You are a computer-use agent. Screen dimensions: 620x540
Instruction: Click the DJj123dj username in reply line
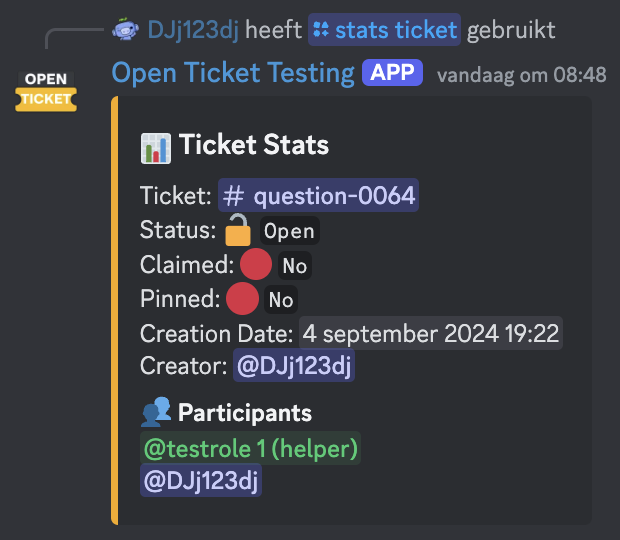(193, 30)
